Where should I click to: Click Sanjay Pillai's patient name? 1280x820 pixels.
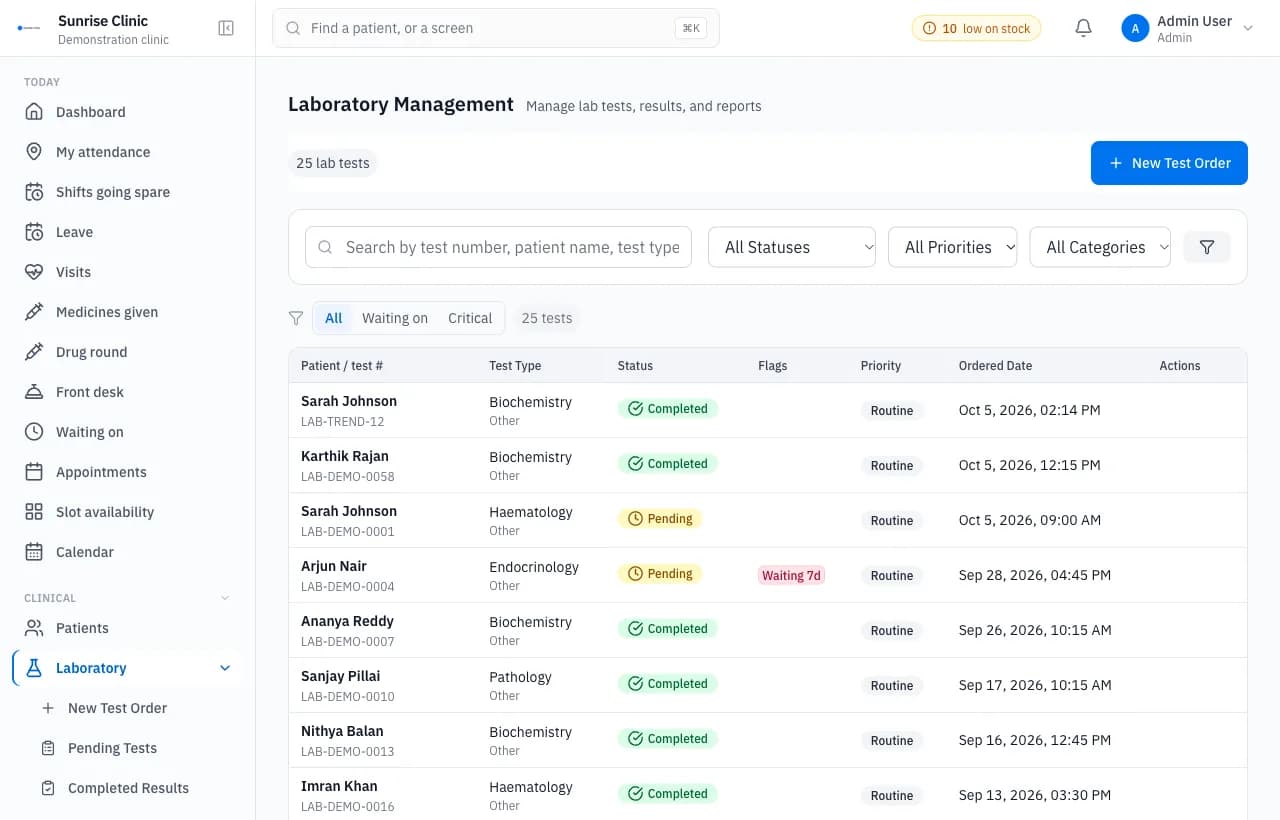pos(341,676)
